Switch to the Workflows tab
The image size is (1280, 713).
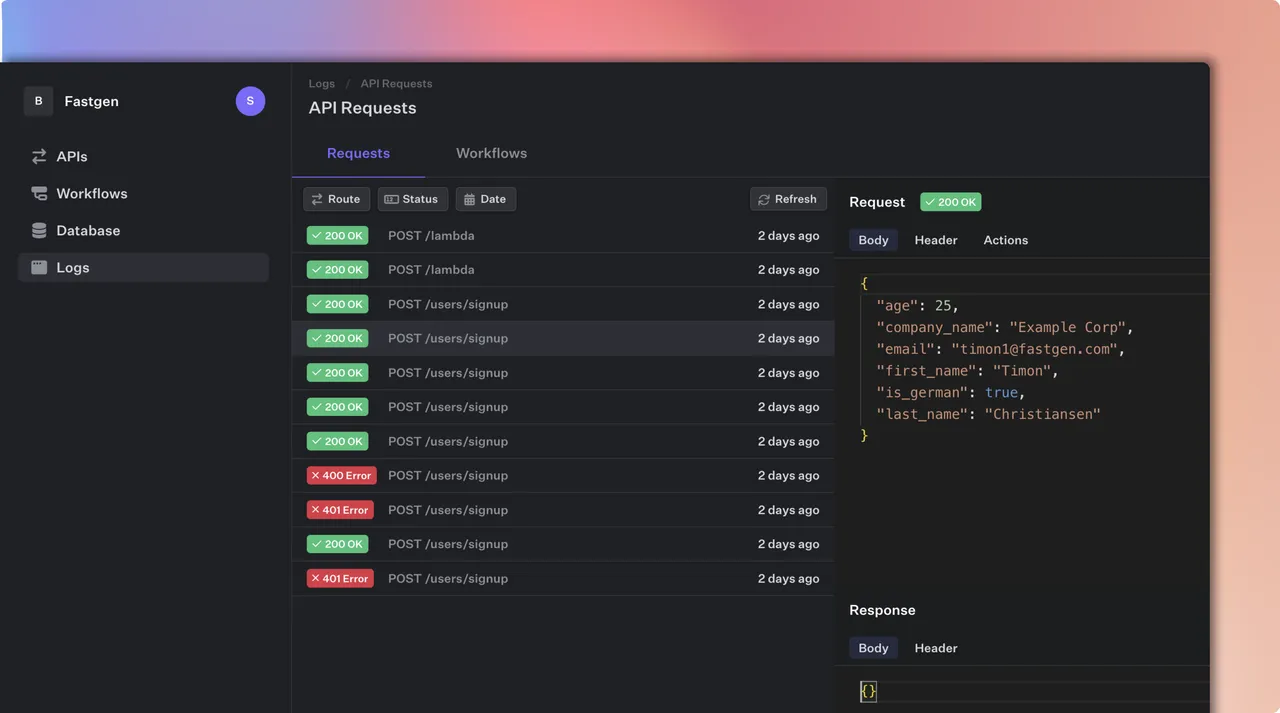[x=491, y=153]
